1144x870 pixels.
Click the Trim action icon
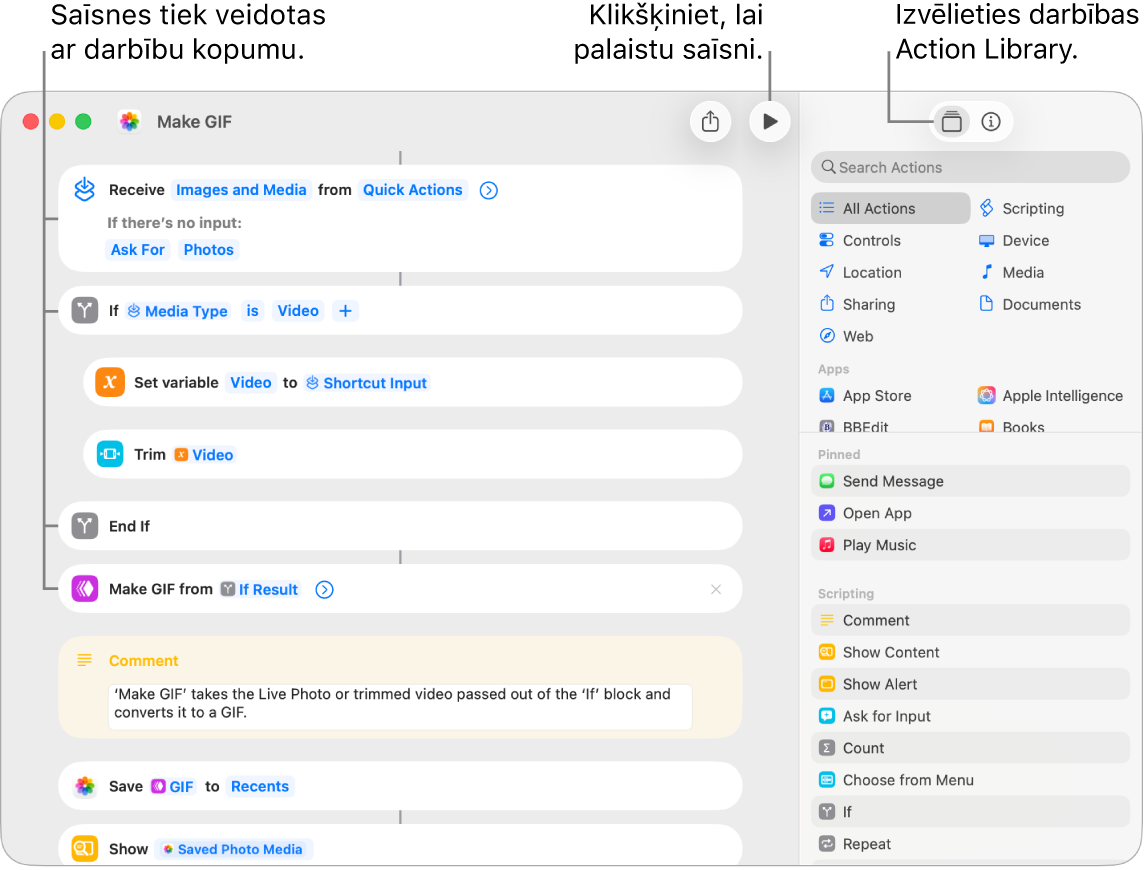click(110, 454)
